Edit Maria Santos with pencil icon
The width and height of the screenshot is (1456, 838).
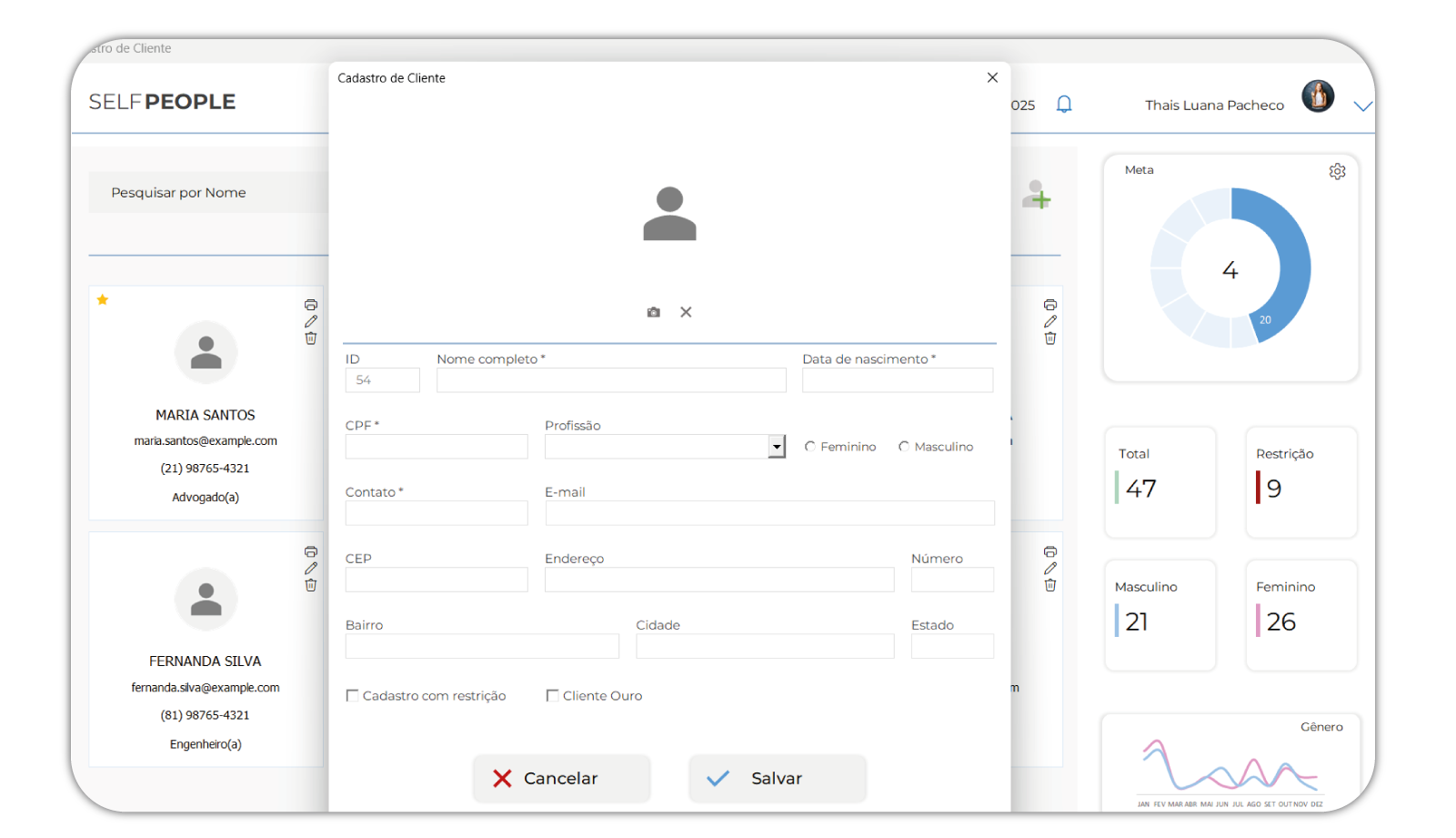pos(311,321)
